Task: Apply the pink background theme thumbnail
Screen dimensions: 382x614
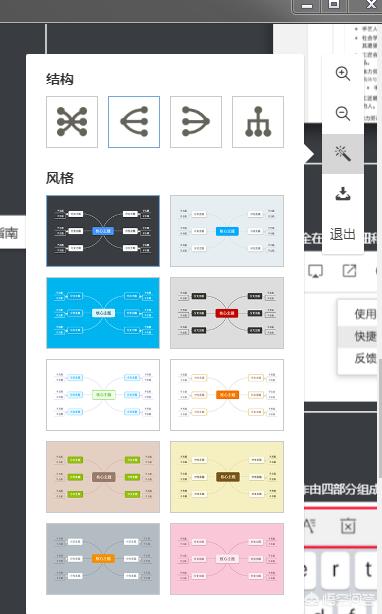Action: 227,559
